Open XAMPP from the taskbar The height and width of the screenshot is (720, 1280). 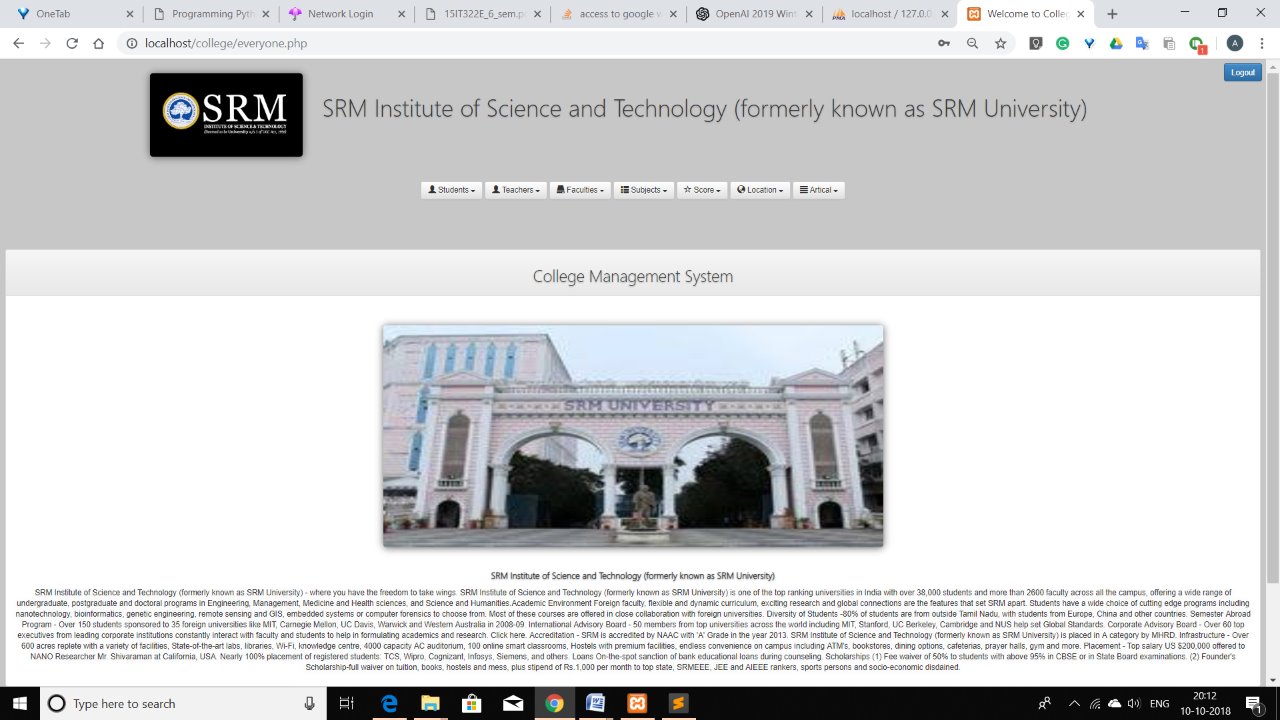[x=635, y=703]
